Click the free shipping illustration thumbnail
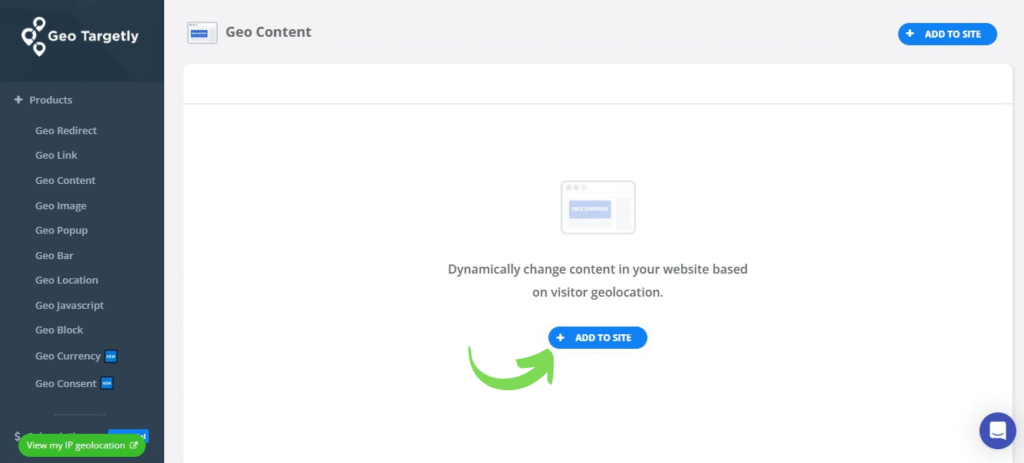Screen dimensions: 1024x463 598,208
